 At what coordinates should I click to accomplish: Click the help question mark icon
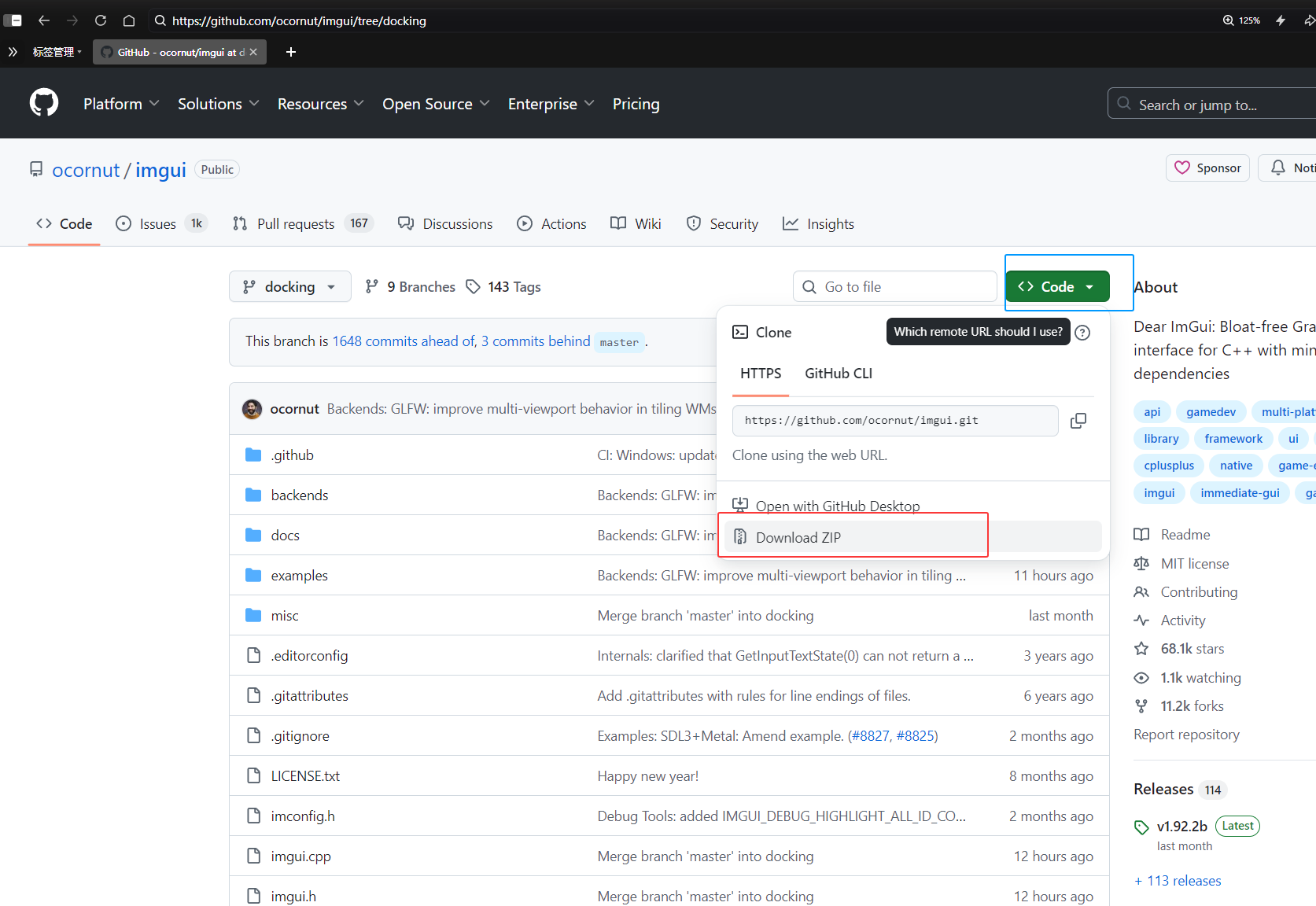pos(1083,333)
